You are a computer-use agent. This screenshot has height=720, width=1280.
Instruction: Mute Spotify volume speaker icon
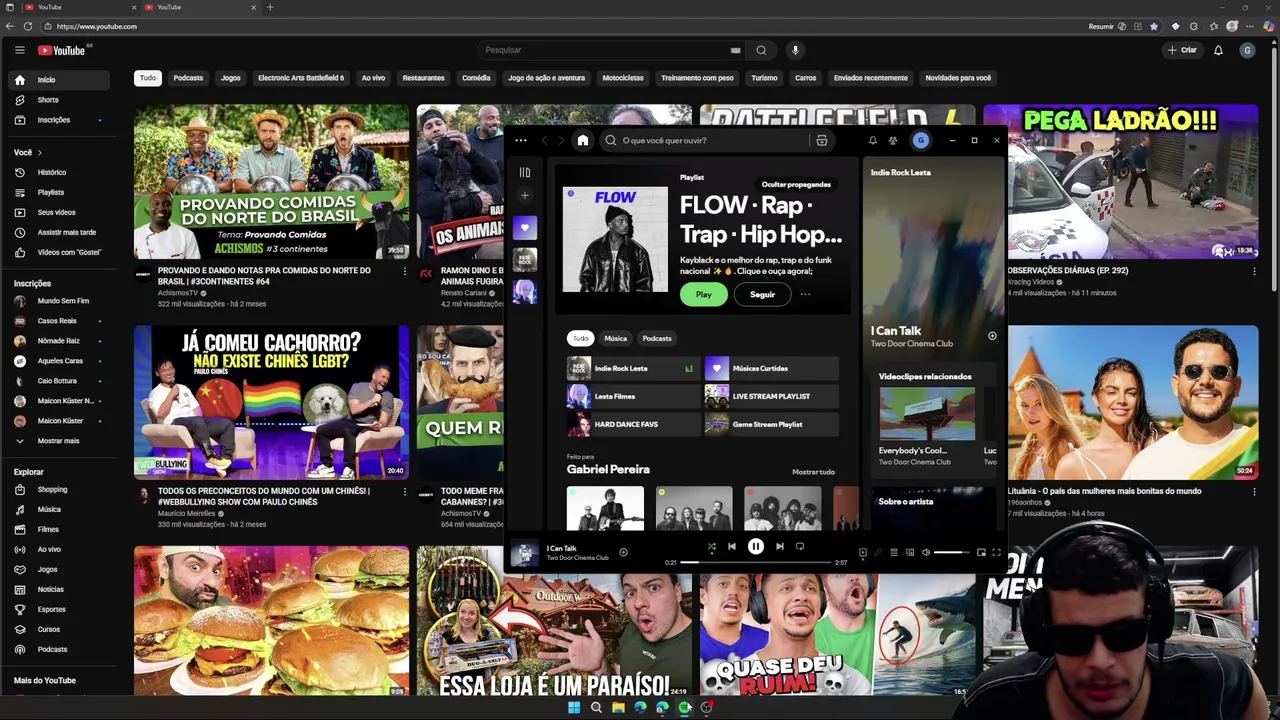[x=926, y=552]
